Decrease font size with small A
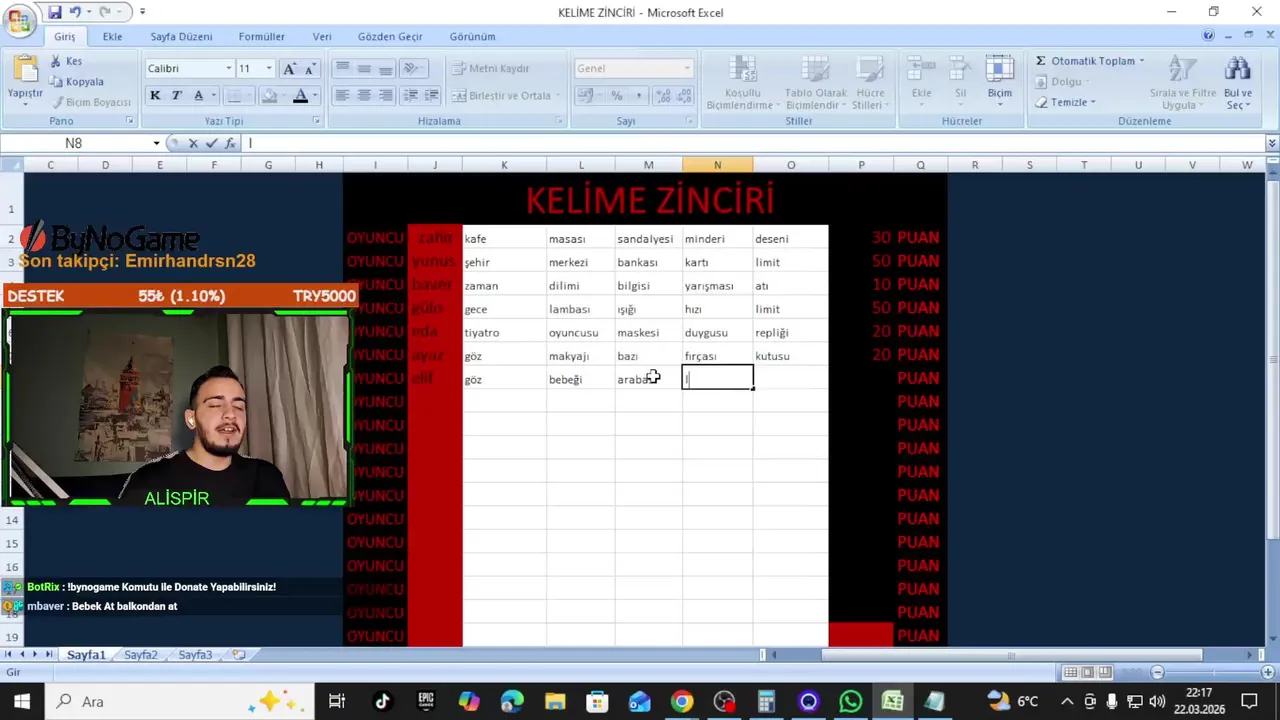Image resolution: width=1280 pixels, height=720 pixels. click(x=309, y=68)
